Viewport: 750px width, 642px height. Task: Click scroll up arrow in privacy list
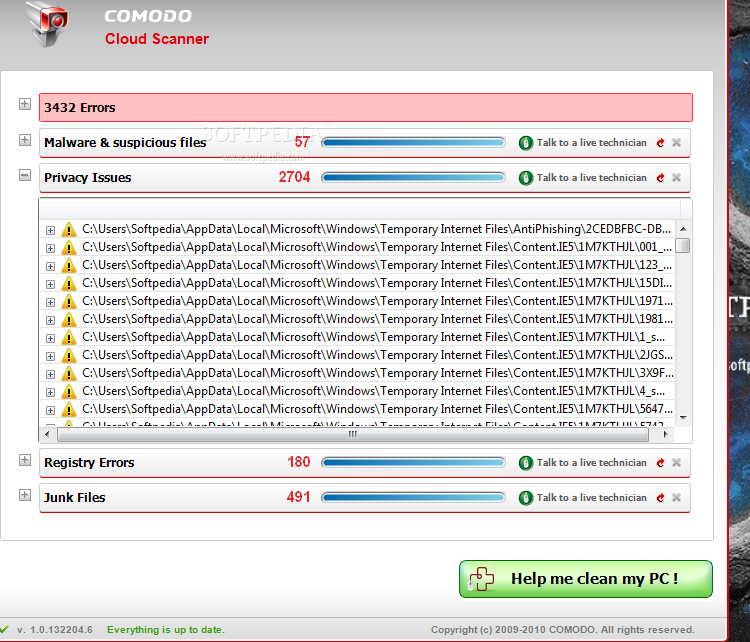point(684,229)
